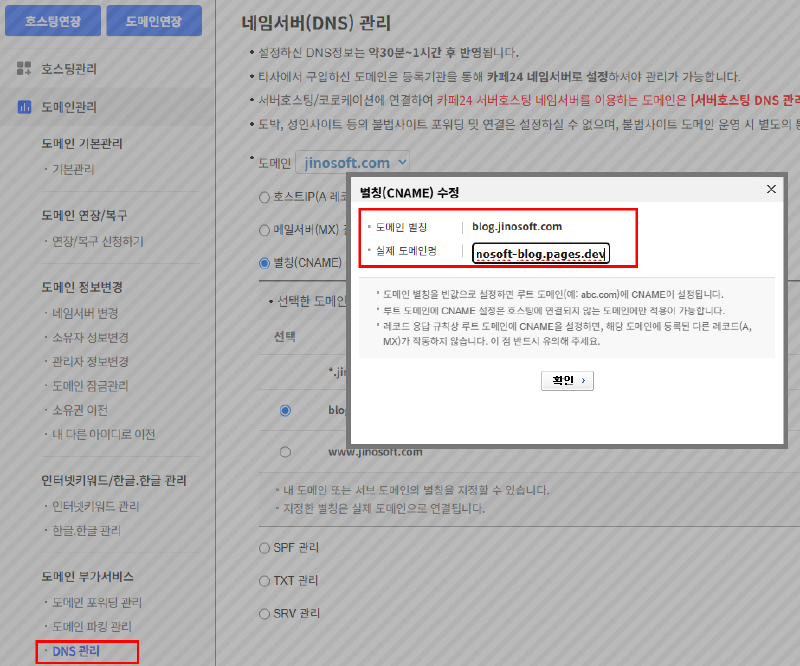Click 인터넷키워드/한글.한글 관리 heading
Image resolution: width=800 pixels, height=666 pixels.
point(114,480)
